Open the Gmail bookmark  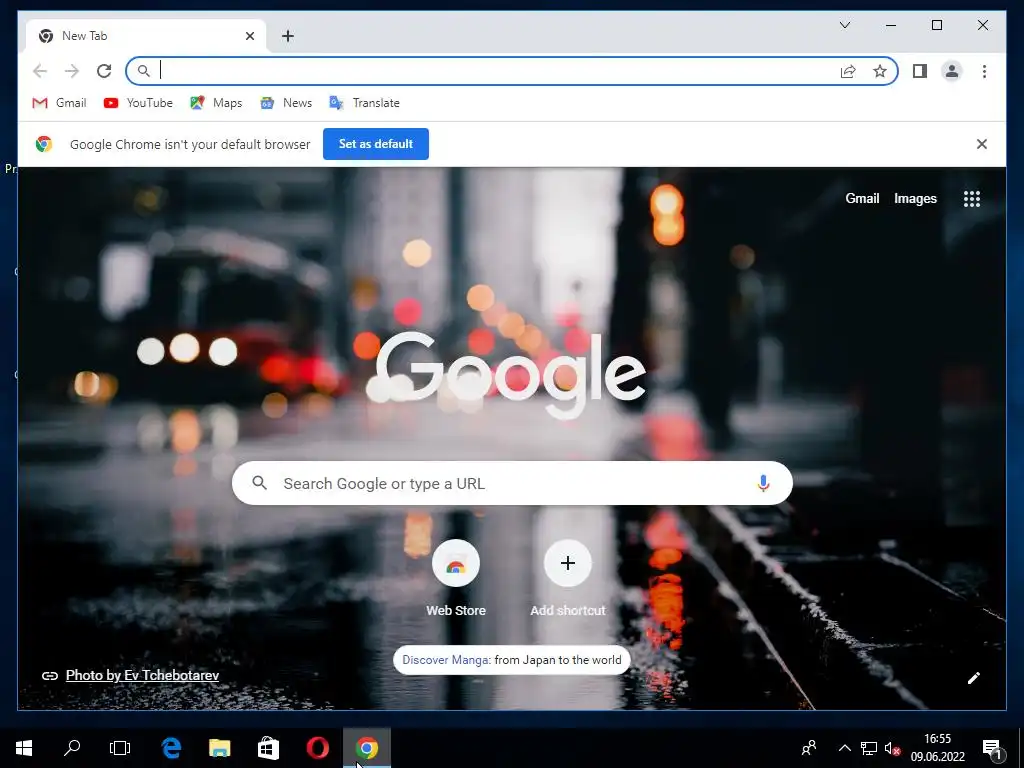[x=59, y=103]
